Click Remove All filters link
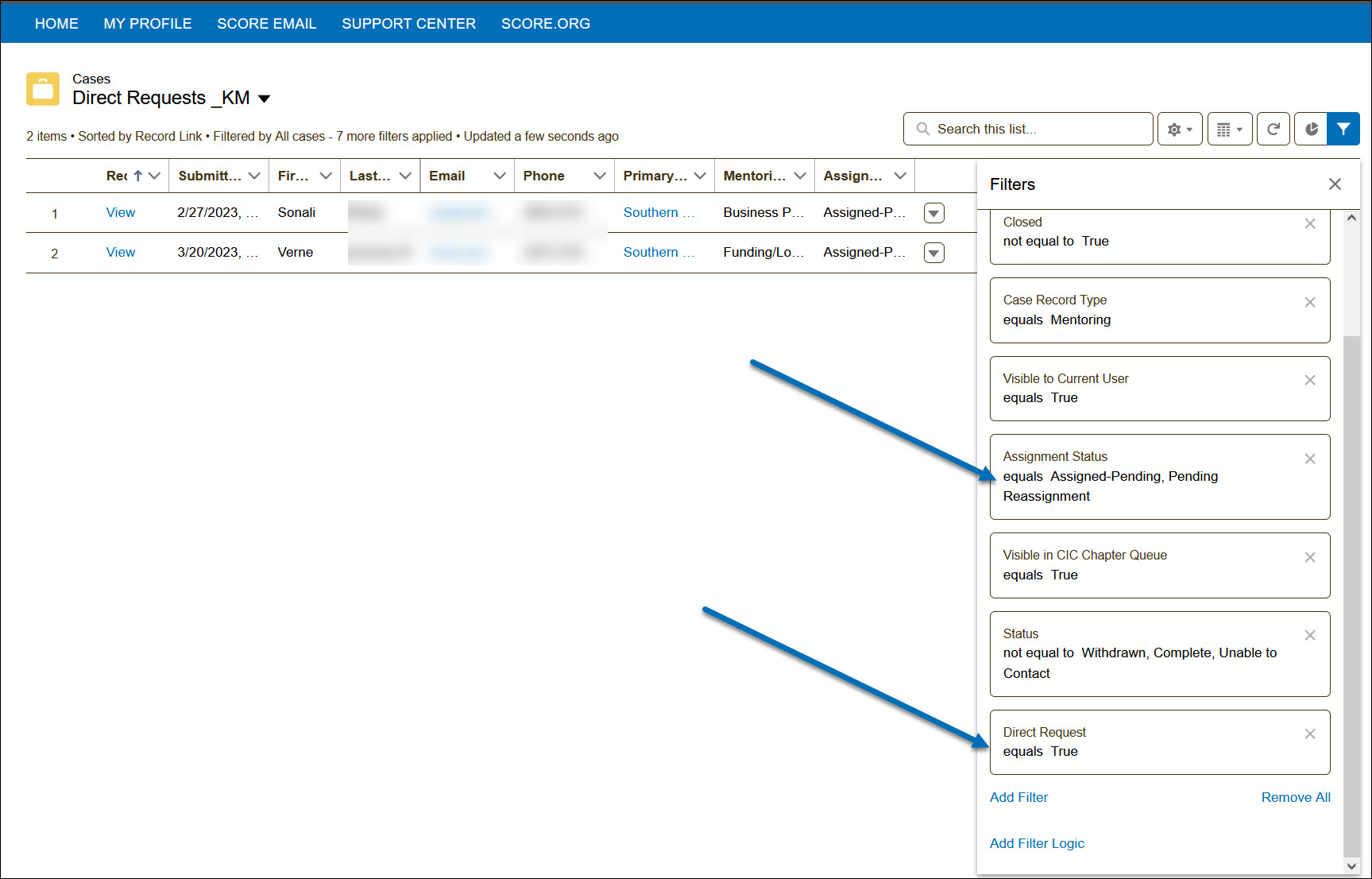This screenshot has width=1372, height=879. [1295, 797]
